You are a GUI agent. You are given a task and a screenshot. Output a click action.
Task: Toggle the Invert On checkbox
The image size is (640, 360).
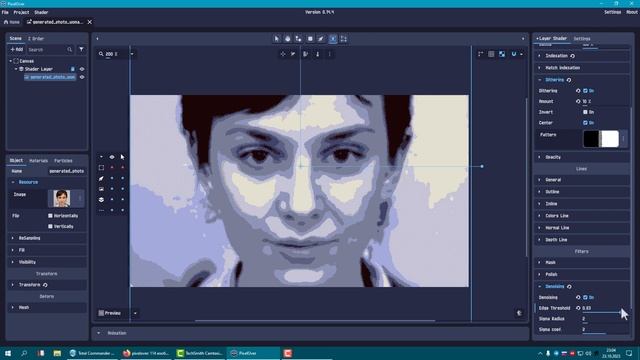pos(585,112)
